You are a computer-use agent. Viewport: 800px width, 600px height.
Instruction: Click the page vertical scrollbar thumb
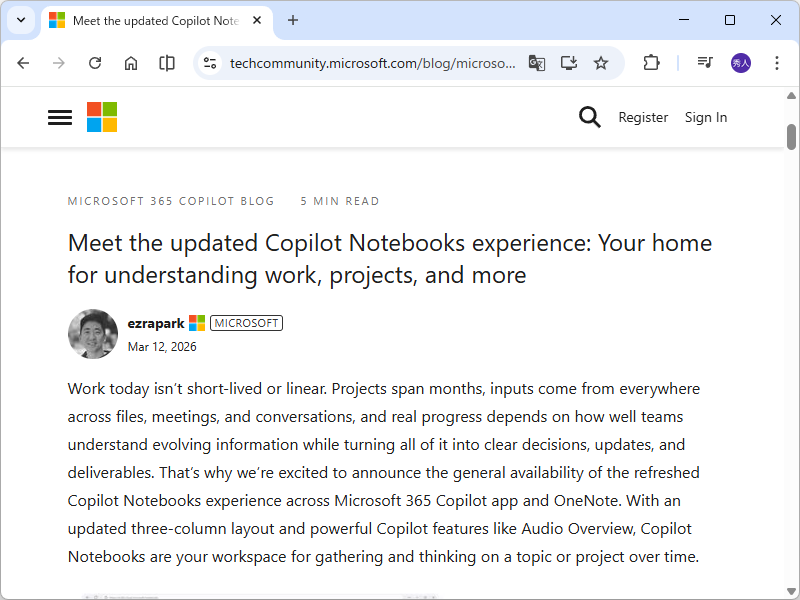coord(791,136)
